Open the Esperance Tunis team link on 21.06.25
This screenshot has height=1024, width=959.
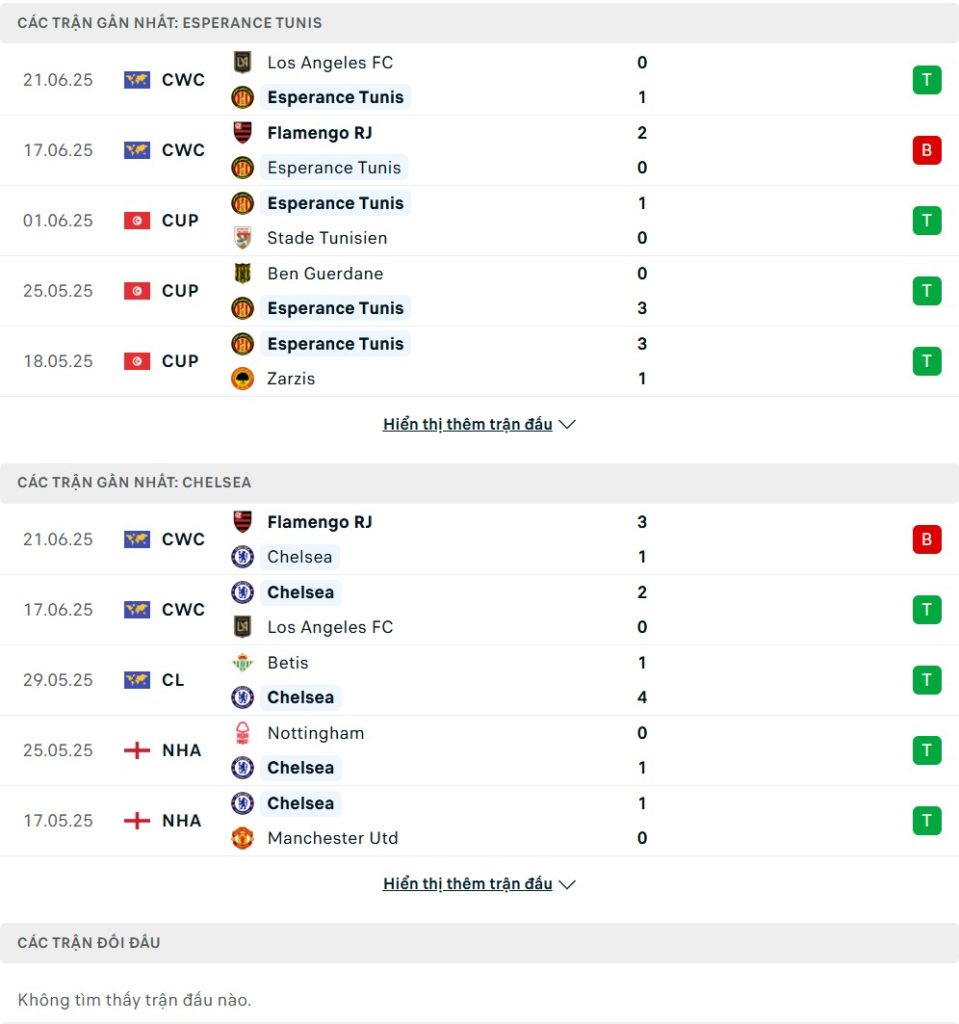[335, 97]
